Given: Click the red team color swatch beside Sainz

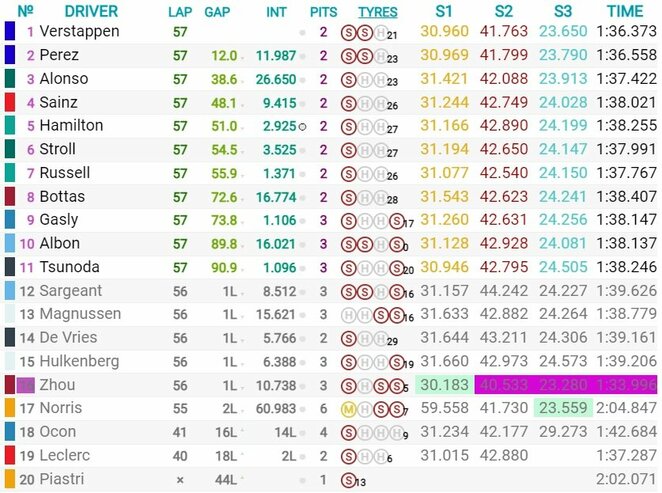Looking at the screenshot, I should pos(10,102).
